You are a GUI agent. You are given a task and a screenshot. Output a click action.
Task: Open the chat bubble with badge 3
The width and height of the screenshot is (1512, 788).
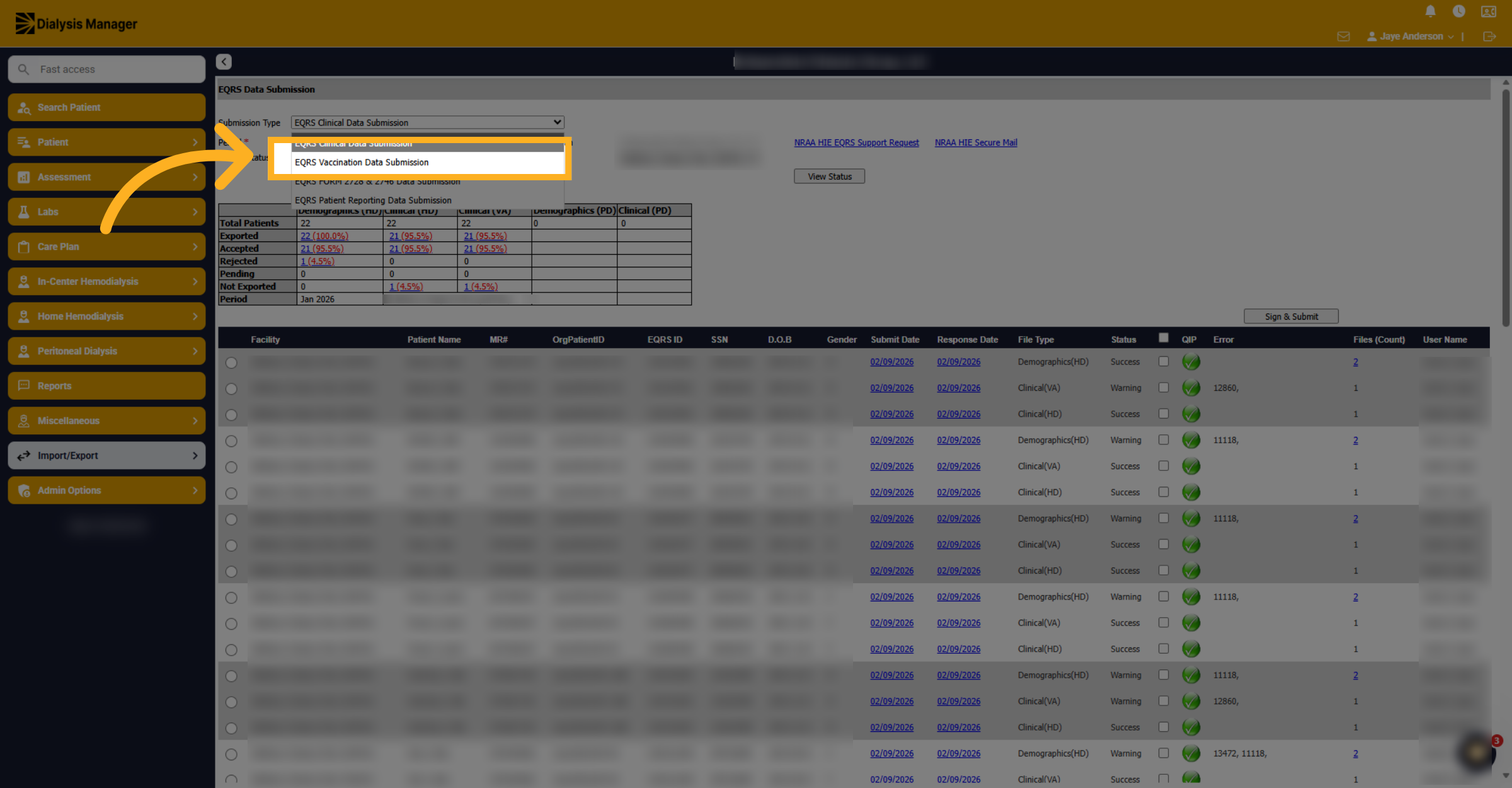click(x=1477, y=751)
